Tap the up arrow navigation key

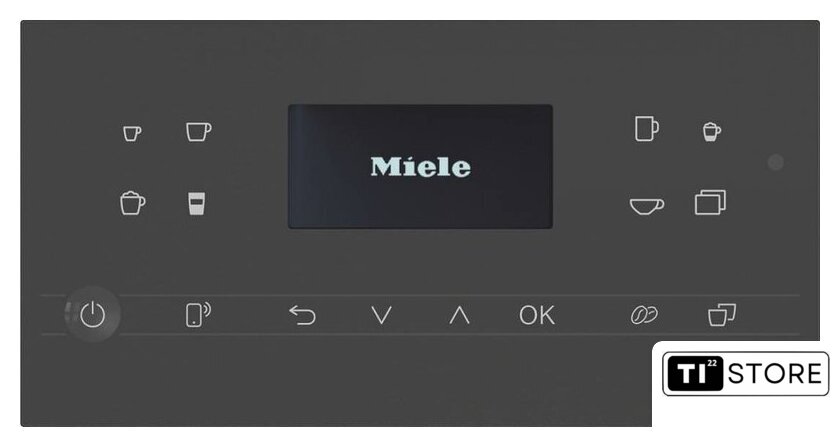tap(459, 315)
